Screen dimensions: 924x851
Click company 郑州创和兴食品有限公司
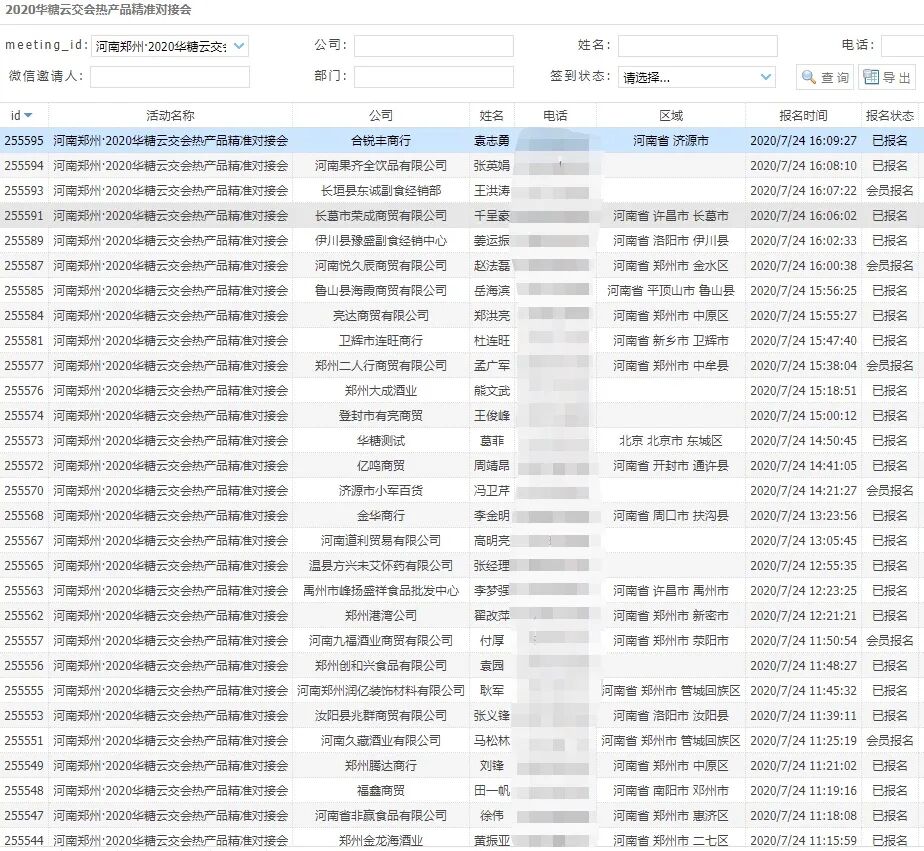coord(381,665)
